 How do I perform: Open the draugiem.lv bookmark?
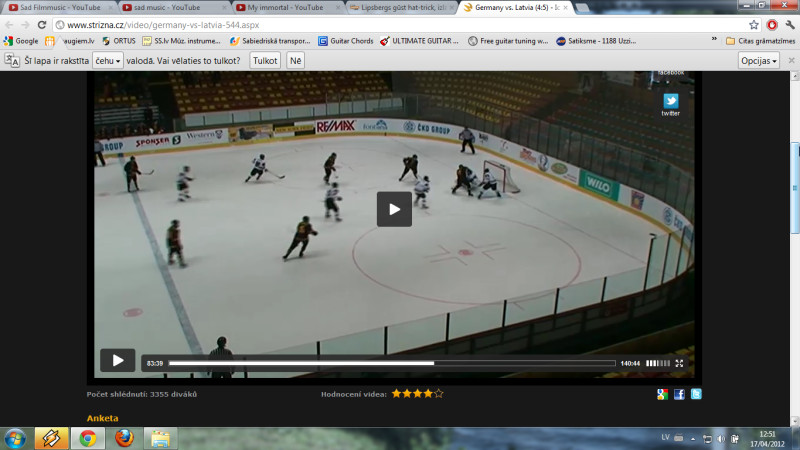click(x=70, y=41)
